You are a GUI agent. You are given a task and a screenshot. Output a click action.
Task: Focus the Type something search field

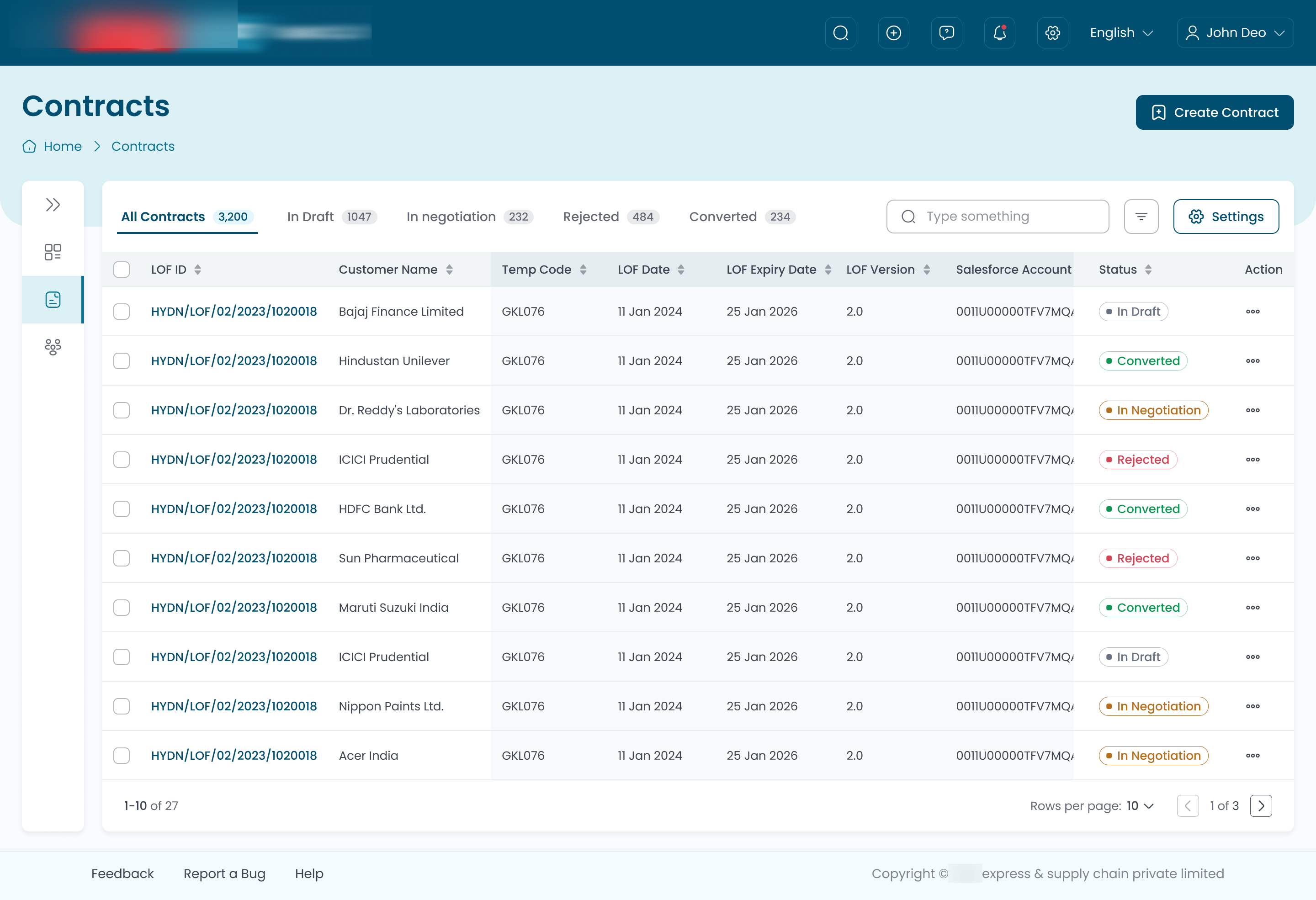coord(997,216)
